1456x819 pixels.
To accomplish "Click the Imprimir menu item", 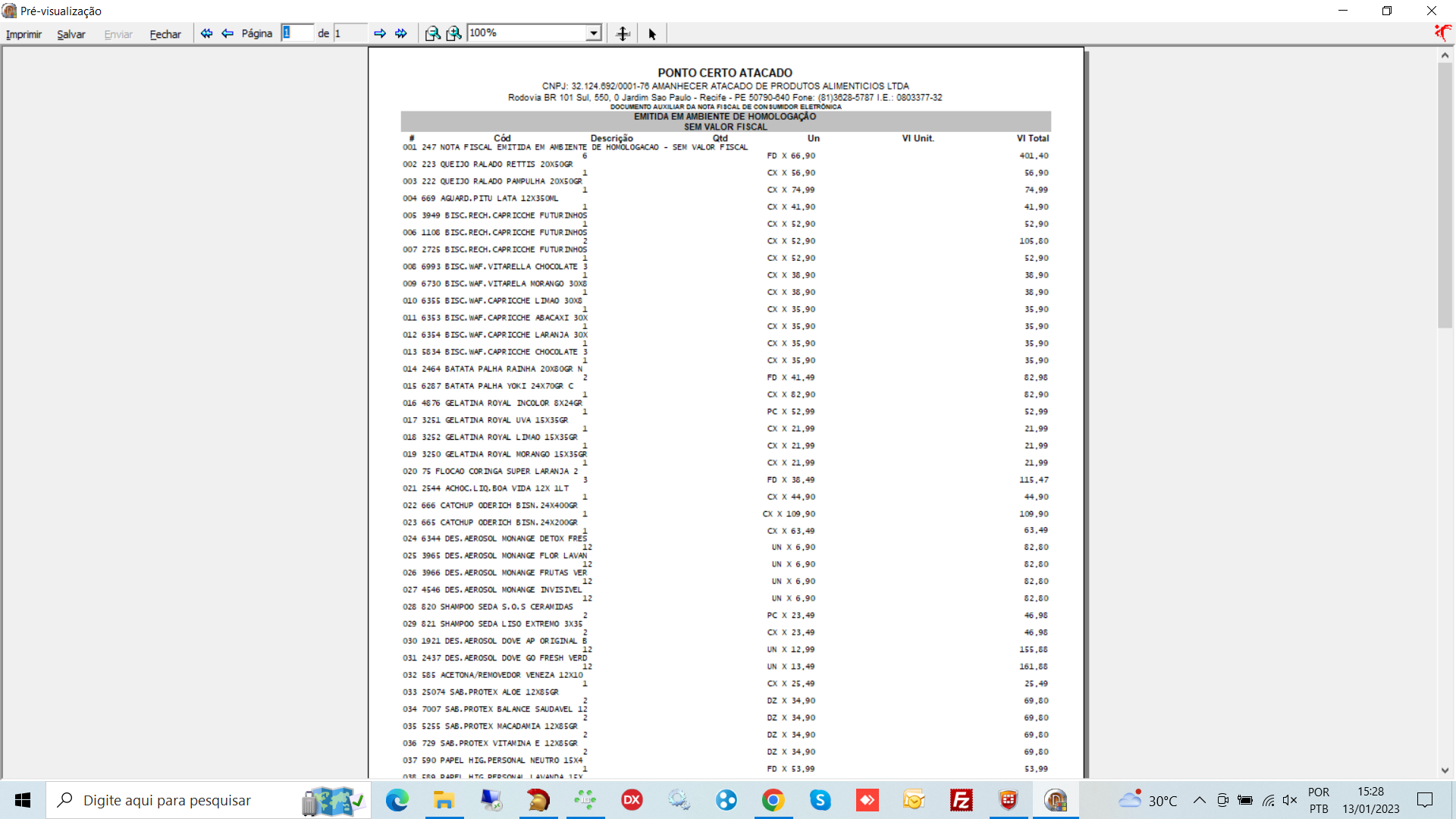I will coord(24,34).
